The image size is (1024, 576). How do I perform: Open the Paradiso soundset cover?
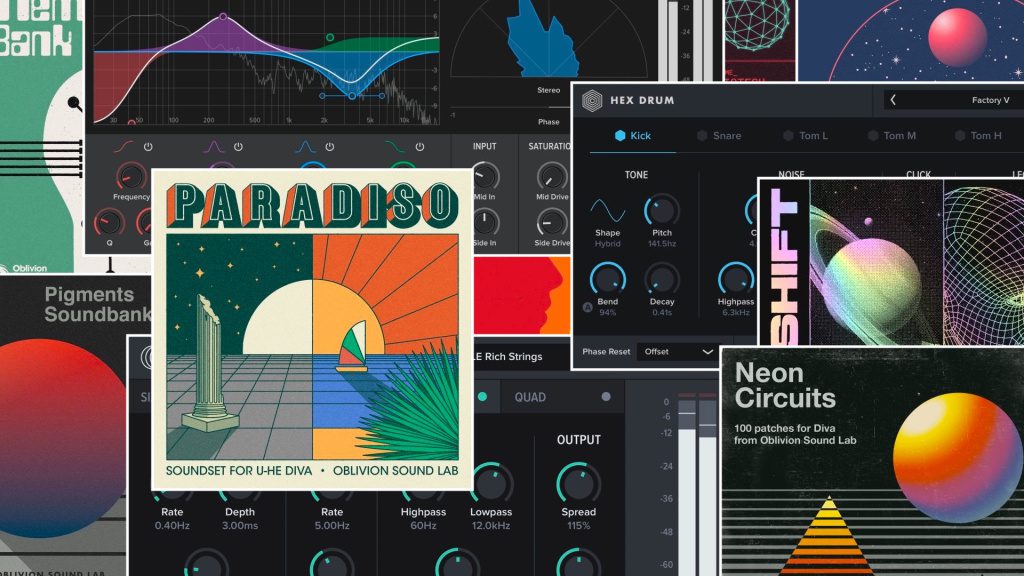[x=312, y=330]
